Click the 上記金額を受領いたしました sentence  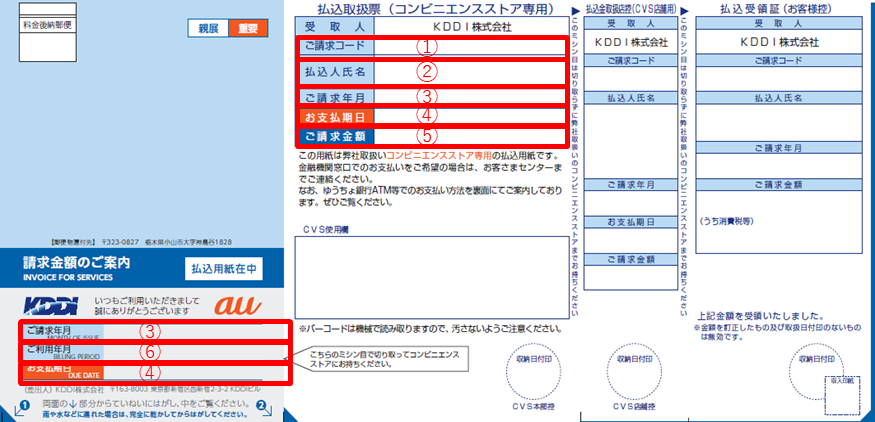pyautogui.click(x=763, y=316)
